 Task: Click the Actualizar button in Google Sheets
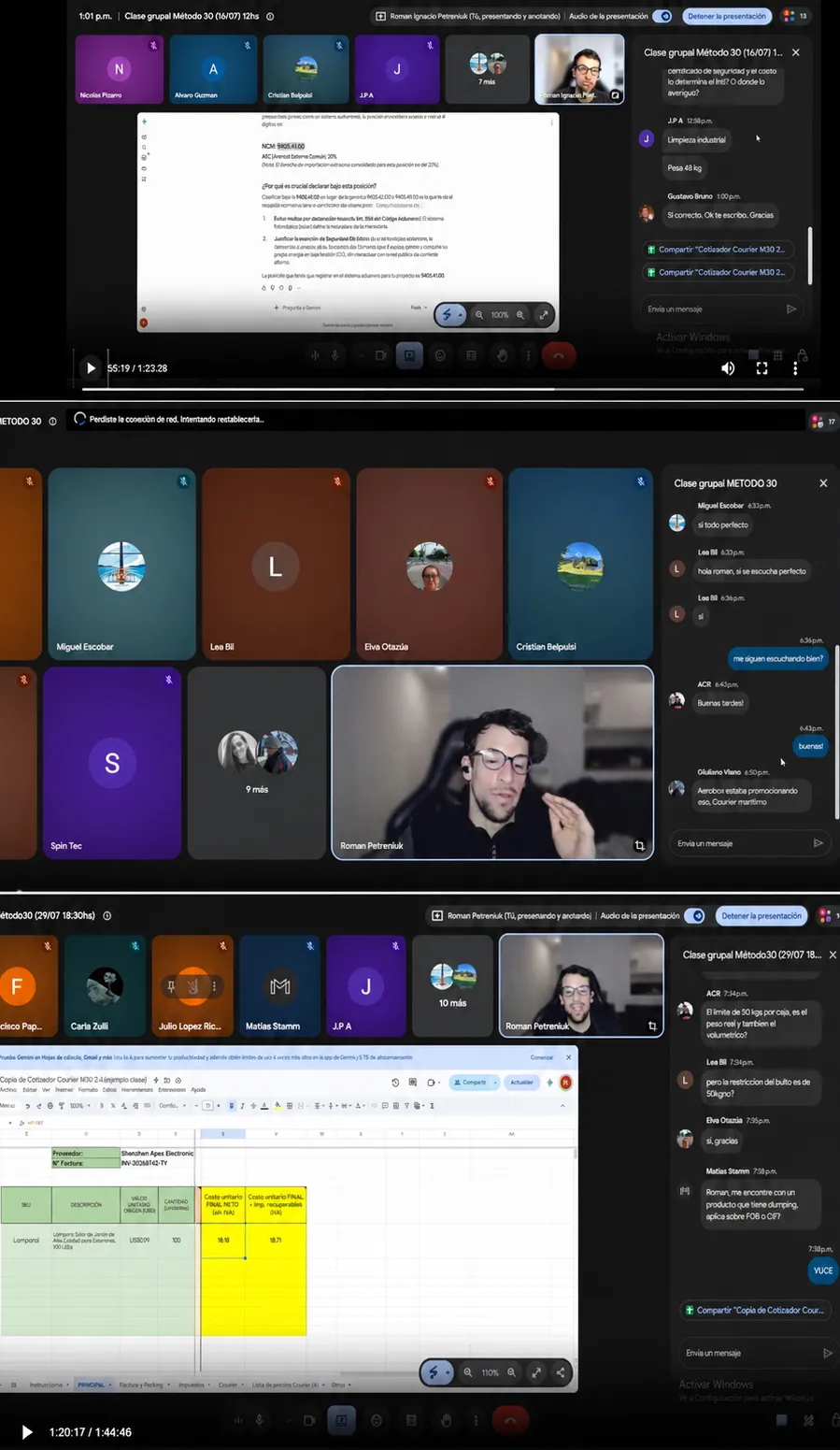point(522,1083)
